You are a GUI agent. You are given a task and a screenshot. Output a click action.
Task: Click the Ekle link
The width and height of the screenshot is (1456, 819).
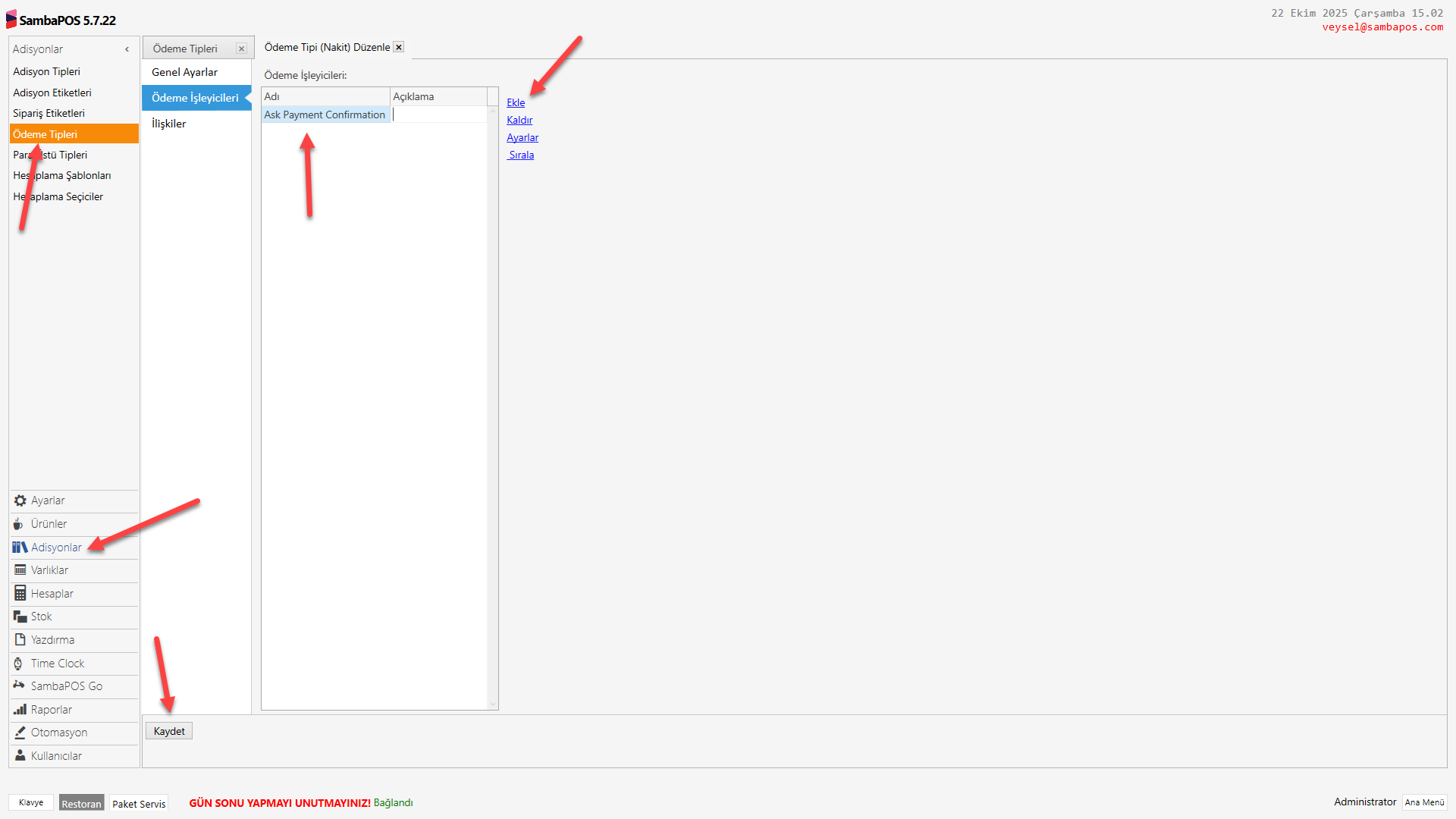coord(516,102)
